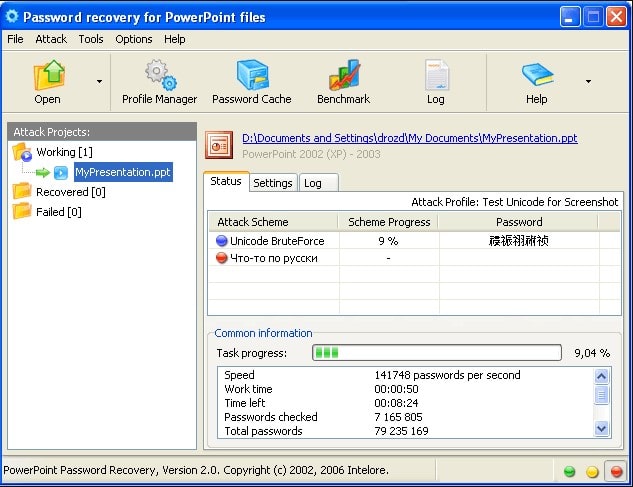Click Total passwords value 79 235 169
633x487 pixels.
point(401,431)
